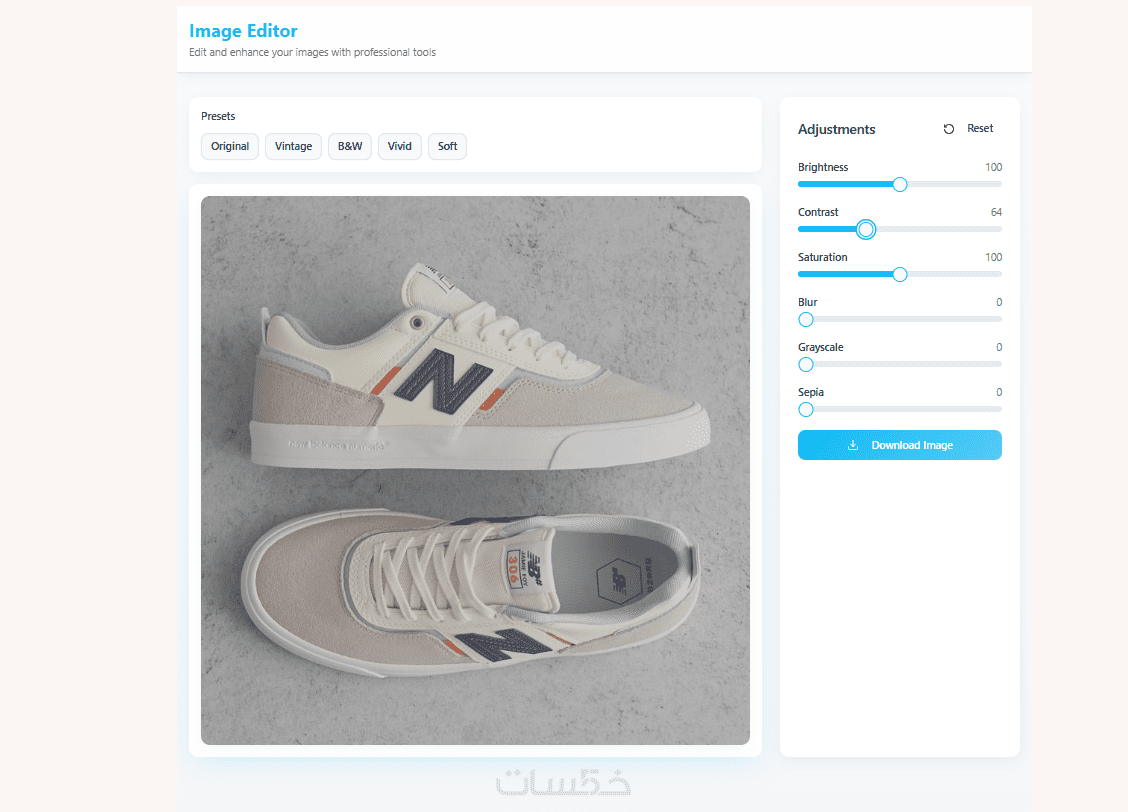
Task: Choose the Vivid preset
Action: pyautogui.click(x=399, y=146)
